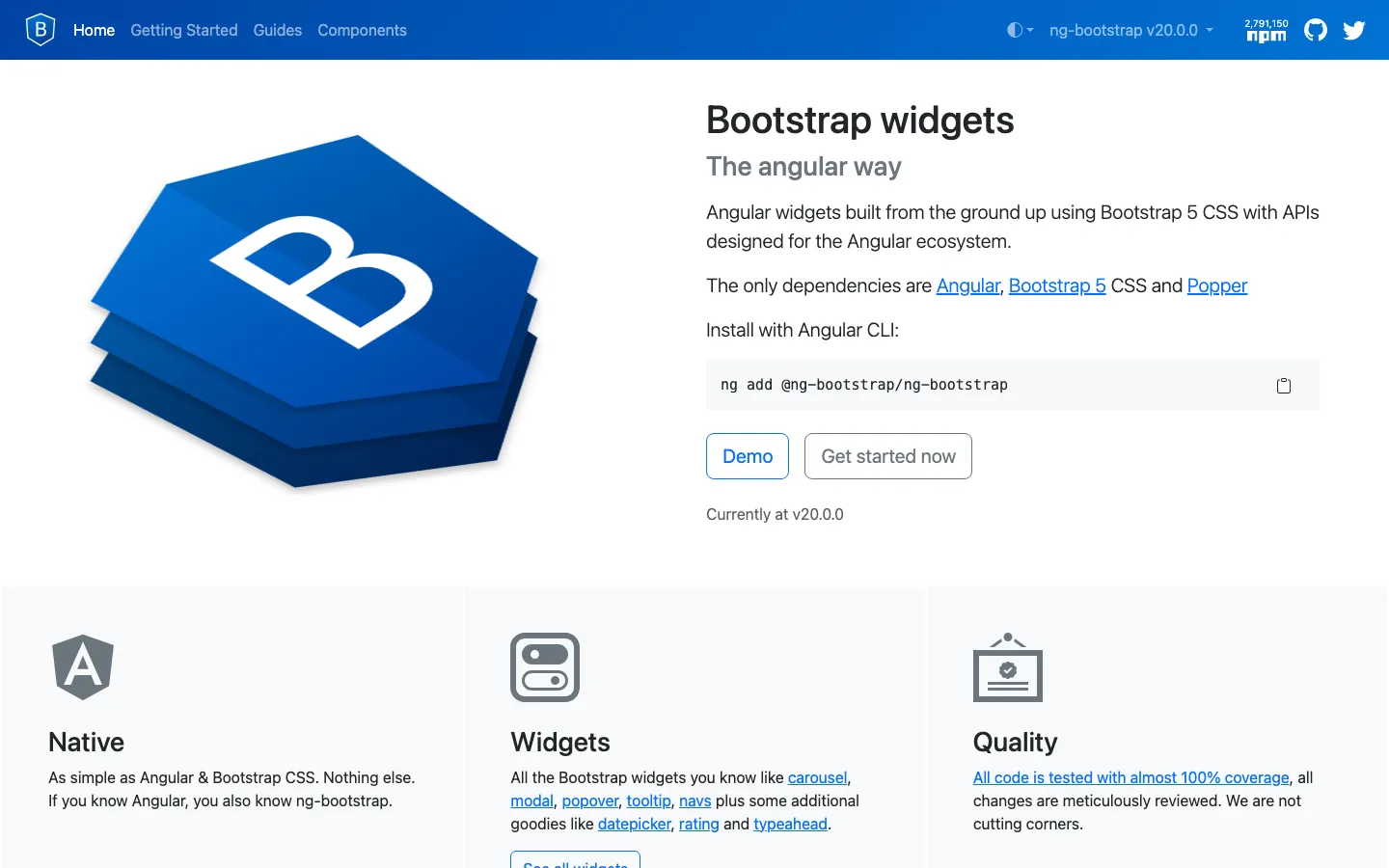This screenshot has height=868, width=1389.
Task: Open the rating widget link
Action: tap(698, 824)
